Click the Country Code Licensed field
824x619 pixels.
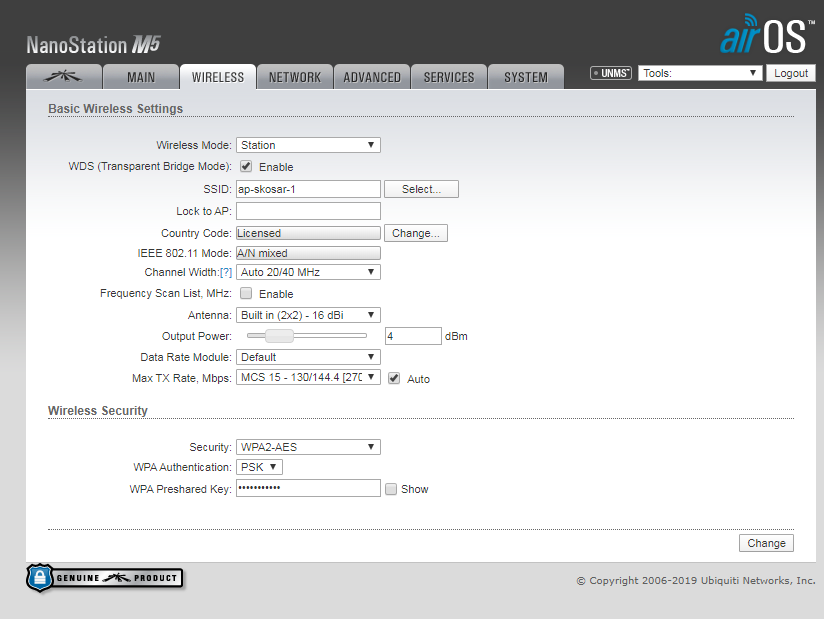pyautogui.click(x=308, y=233)
